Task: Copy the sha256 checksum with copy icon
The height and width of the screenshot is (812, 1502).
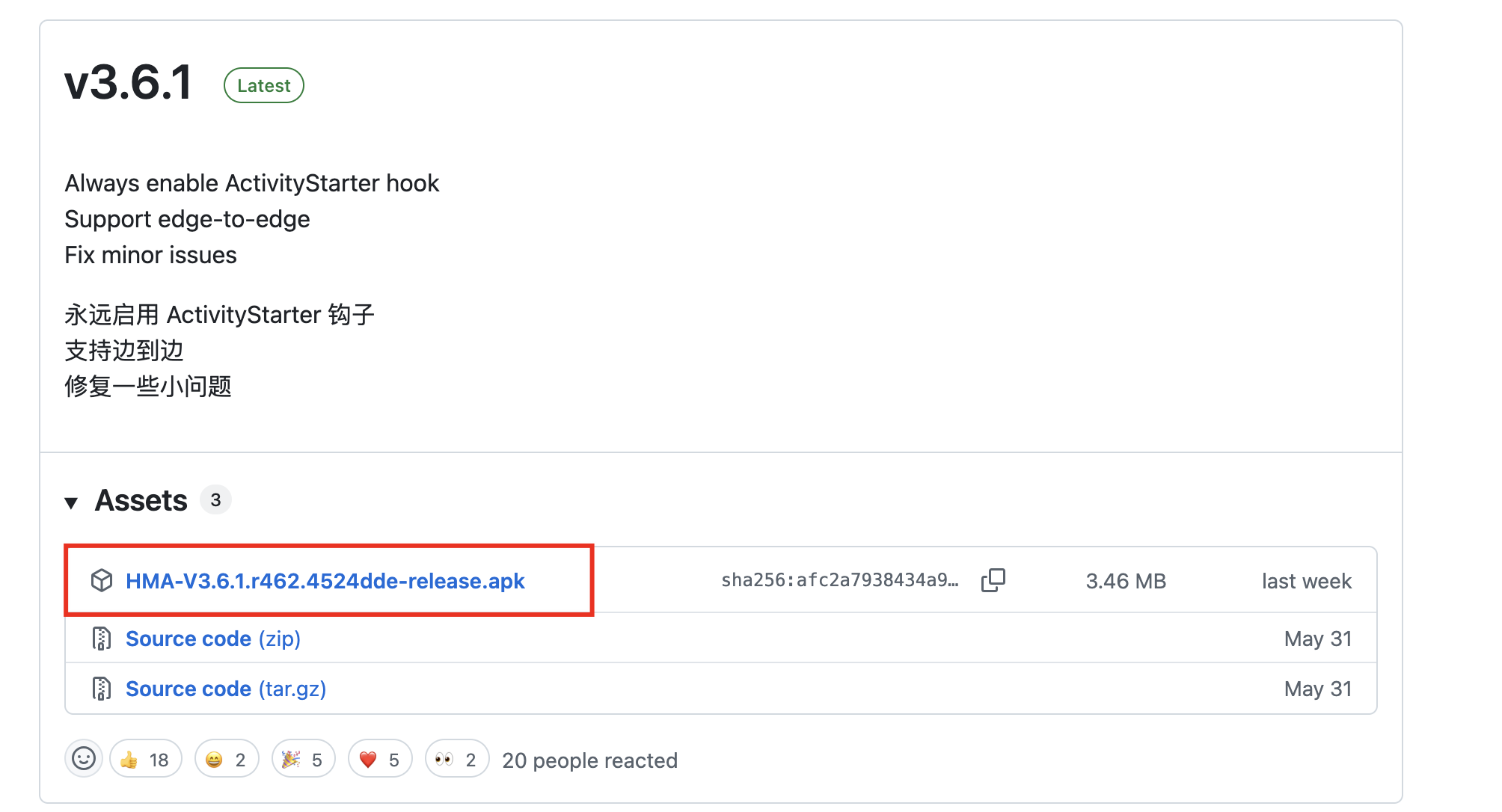Action: (993, 580)
